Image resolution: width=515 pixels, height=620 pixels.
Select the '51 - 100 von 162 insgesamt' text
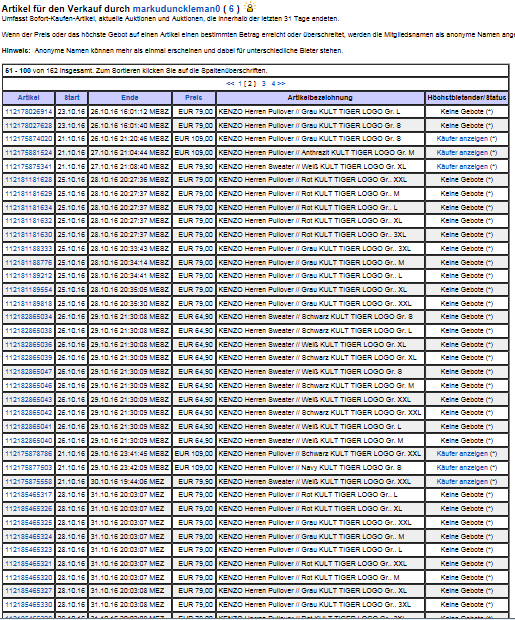click(51, 71)
